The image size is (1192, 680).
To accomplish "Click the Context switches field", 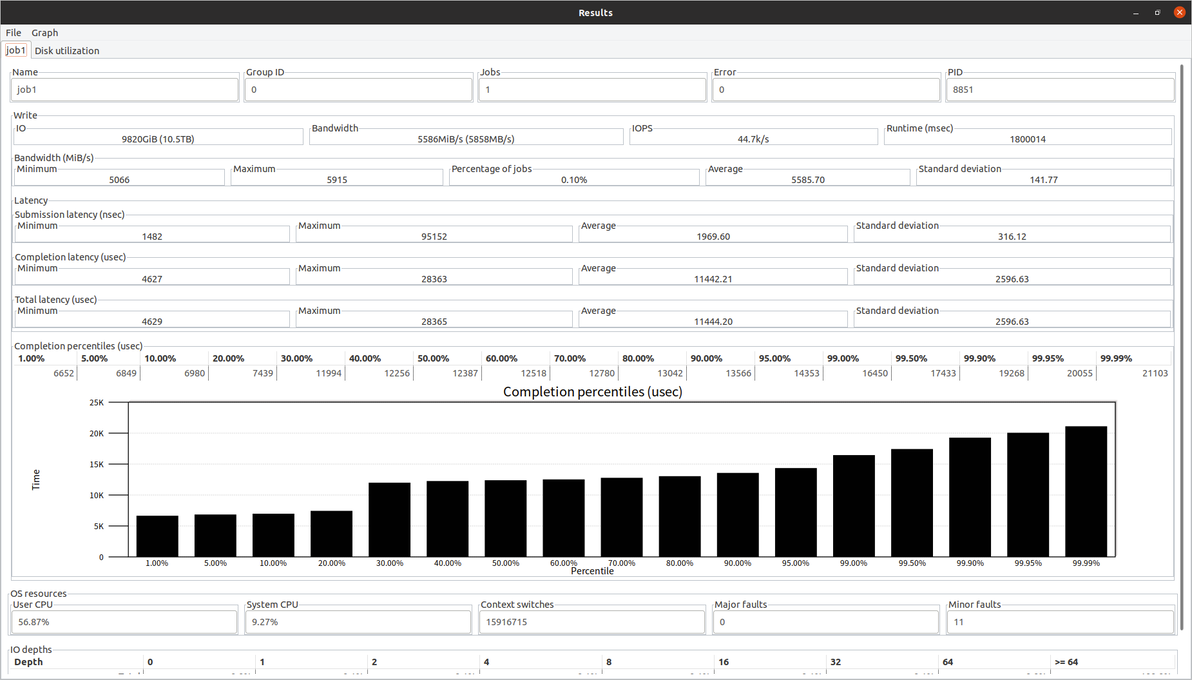I will pyautogui.click(x=592, y=622).
